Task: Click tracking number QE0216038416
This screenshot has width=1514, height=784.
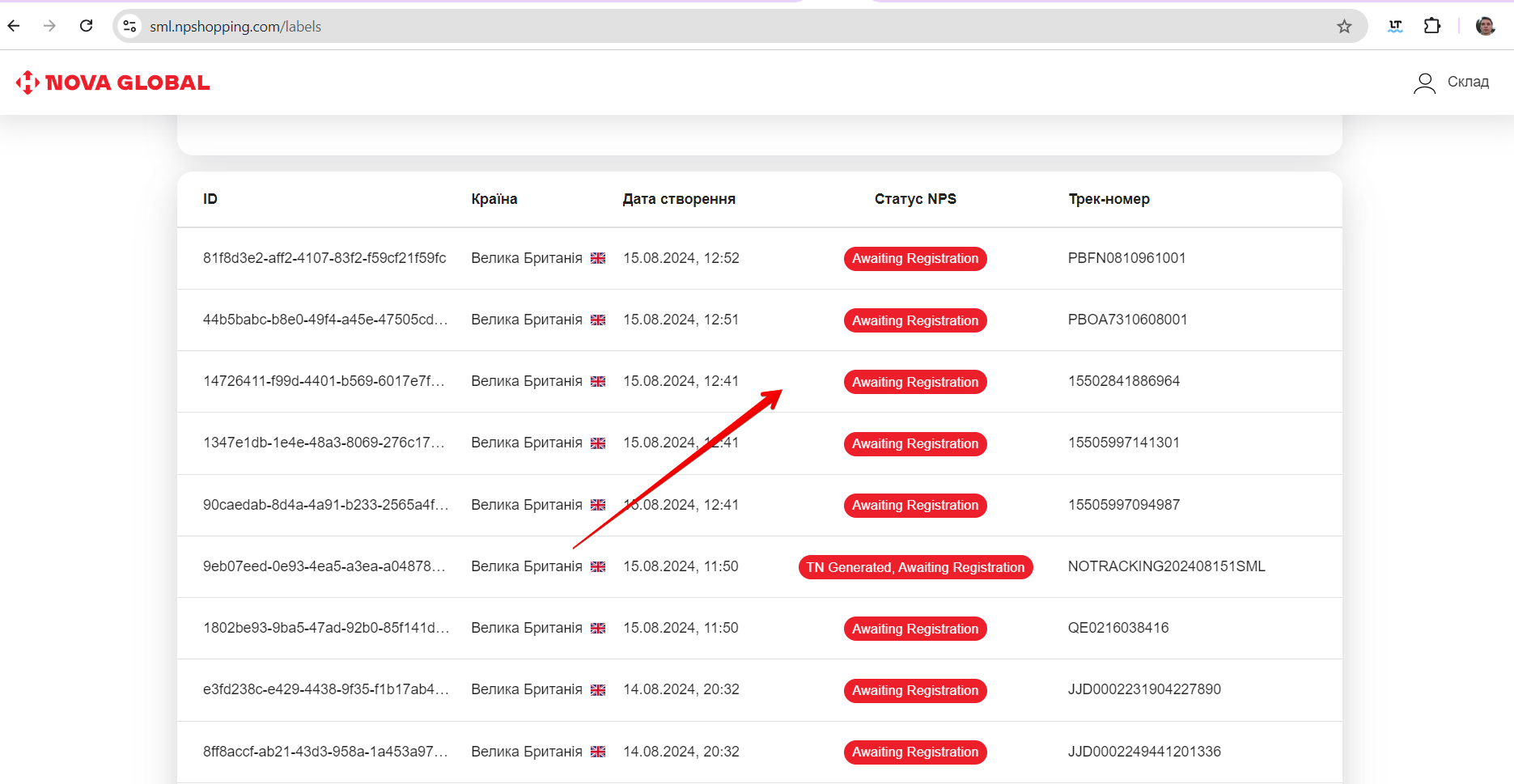Action: 1118,628
